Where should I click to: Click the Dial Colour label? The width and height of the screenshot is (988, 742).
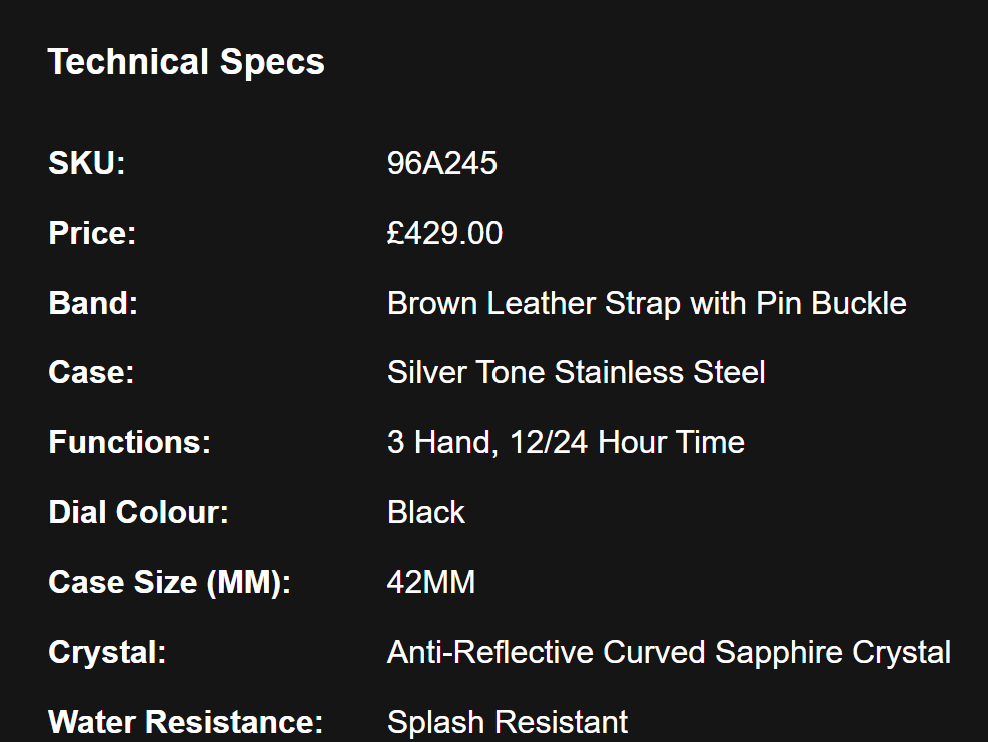pos(139,512)
